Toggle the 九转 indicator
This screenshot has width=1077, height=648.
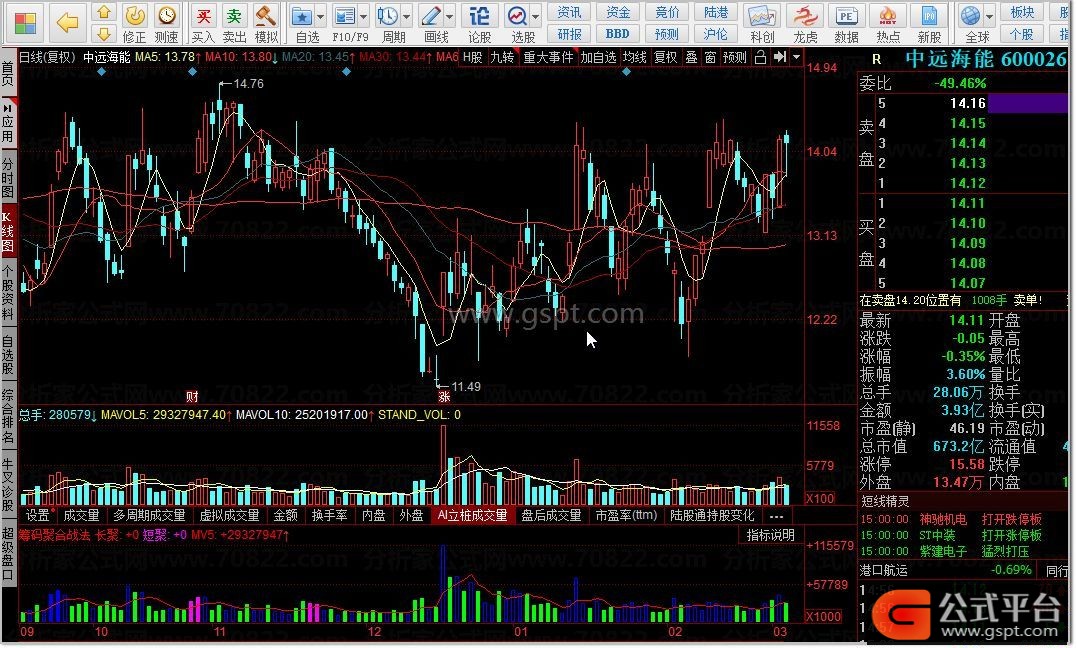[502, 57]
